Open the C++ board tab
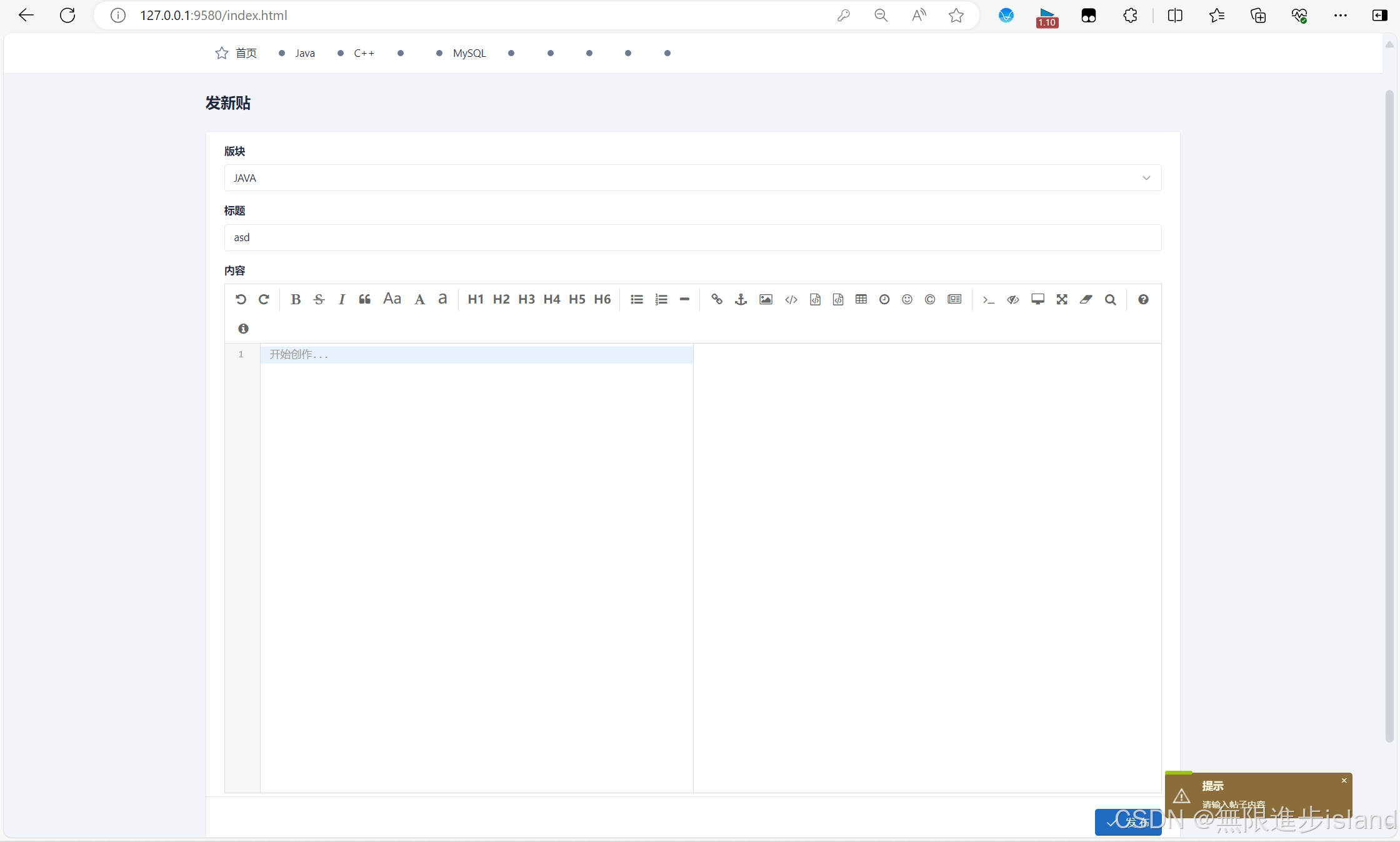Screen dimensions: 1400x842 [356, 53]
